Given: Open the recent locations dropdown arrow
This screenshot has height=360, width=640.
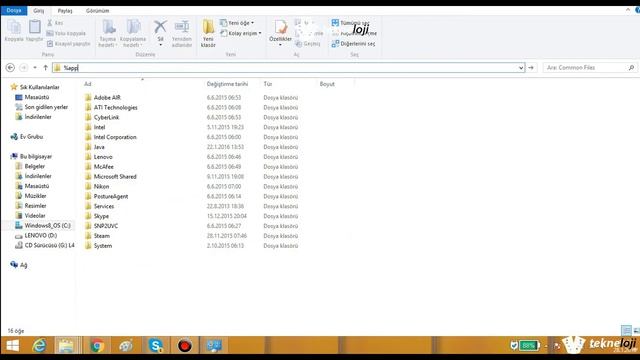Looking at the screenshot, I should (35, 68).
